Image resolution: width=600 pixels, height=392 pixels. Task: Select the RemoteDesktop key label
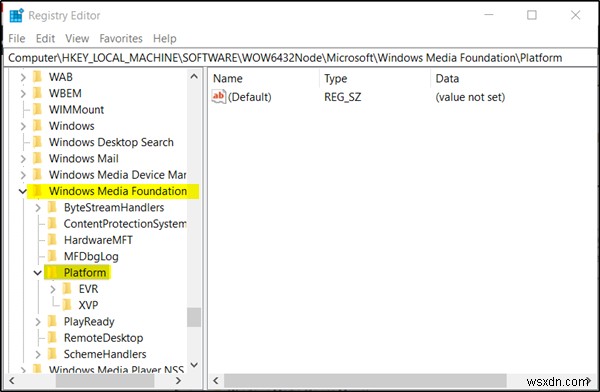103,338
